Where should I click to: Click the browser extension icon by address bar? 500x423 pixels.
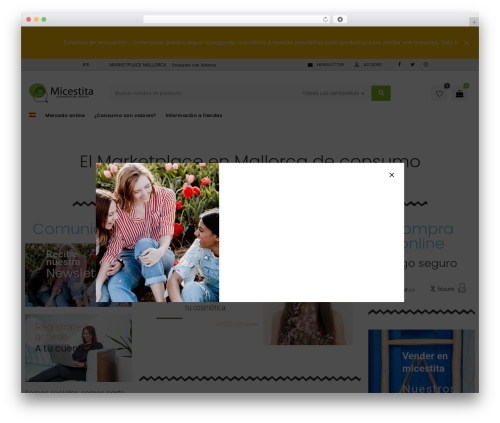[340, 19]
